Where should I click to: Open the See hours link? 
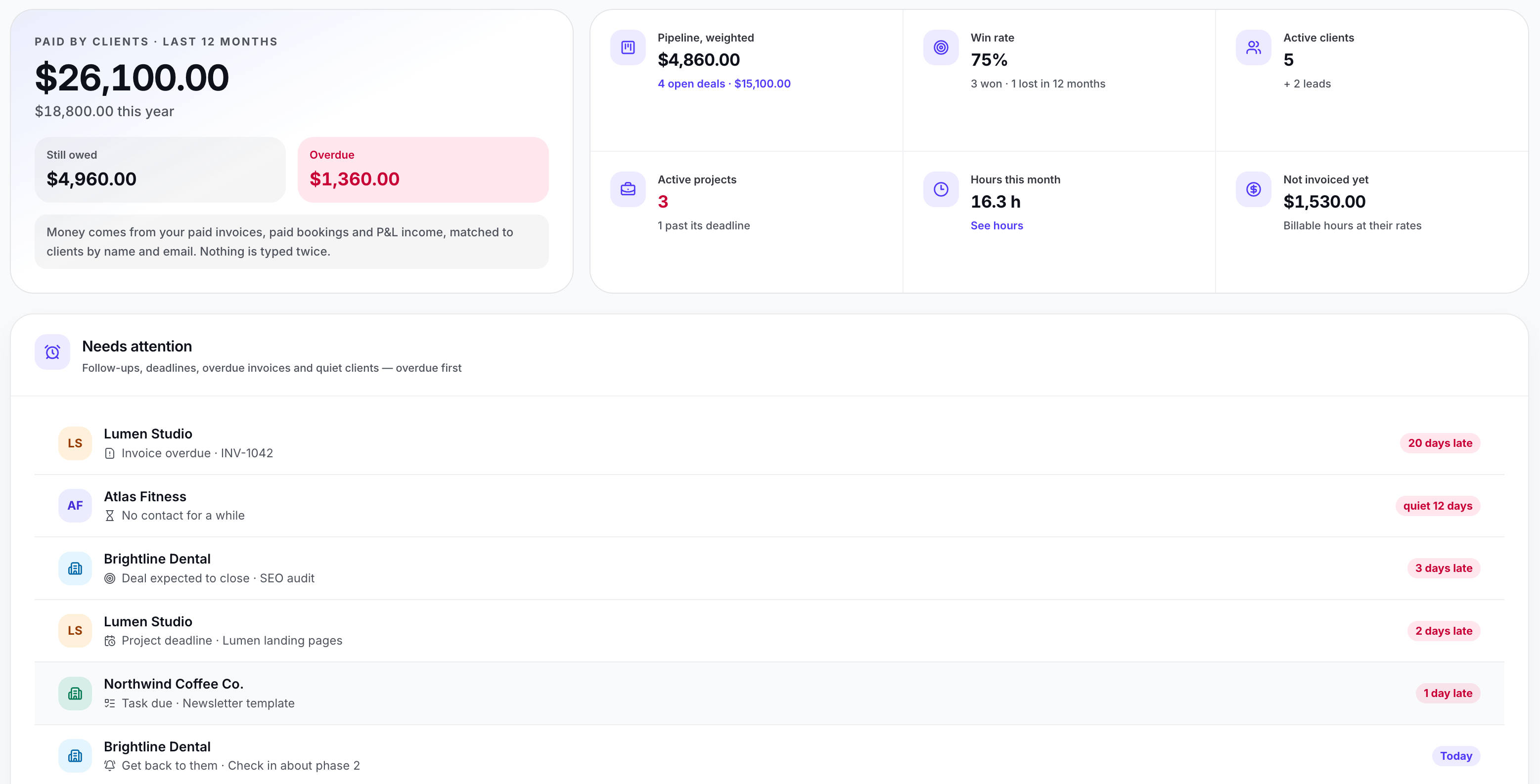996,226
